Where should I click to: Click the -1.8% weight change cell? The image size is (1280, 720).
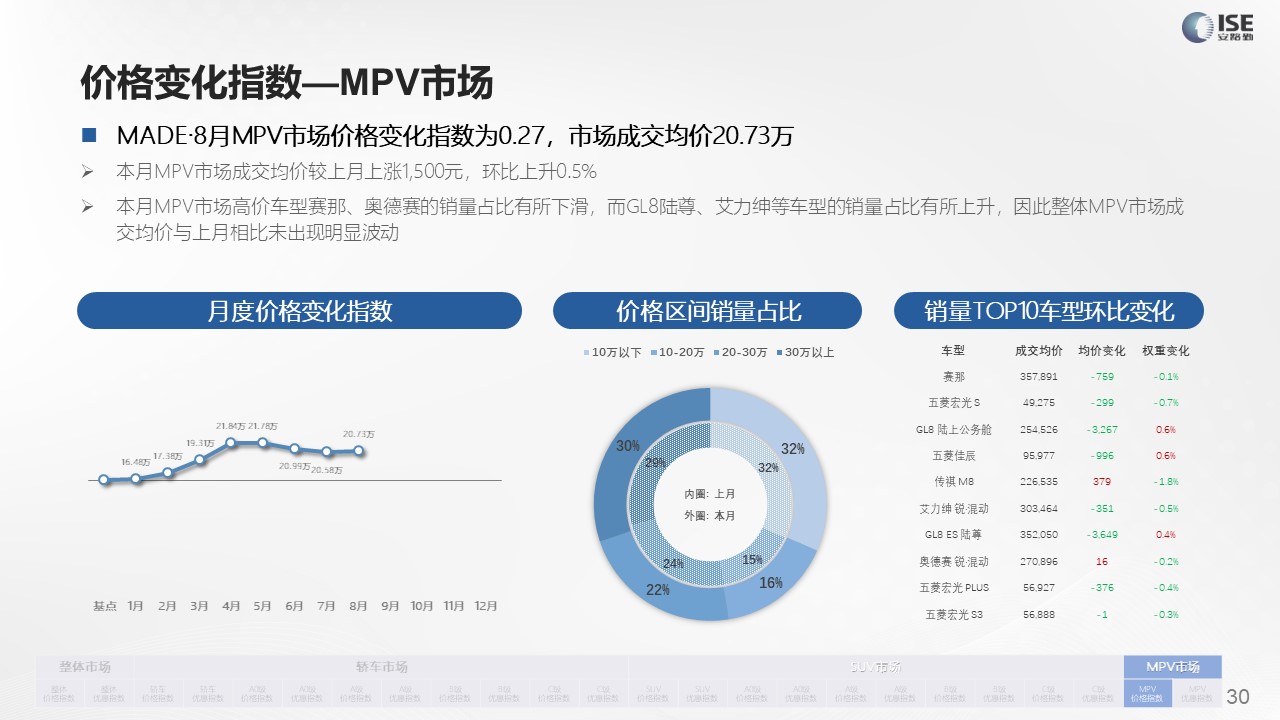(1166, 482)
